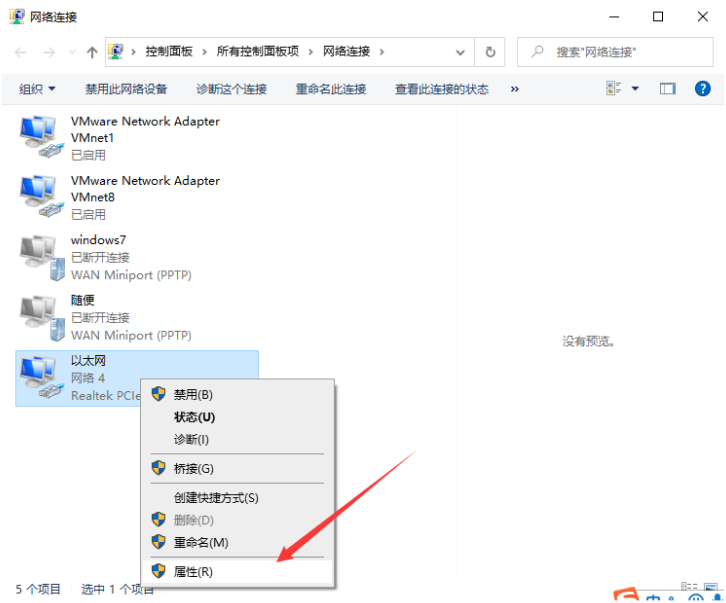Click 禁用此网络设备 on the toolbar

(x=126, y=89)
